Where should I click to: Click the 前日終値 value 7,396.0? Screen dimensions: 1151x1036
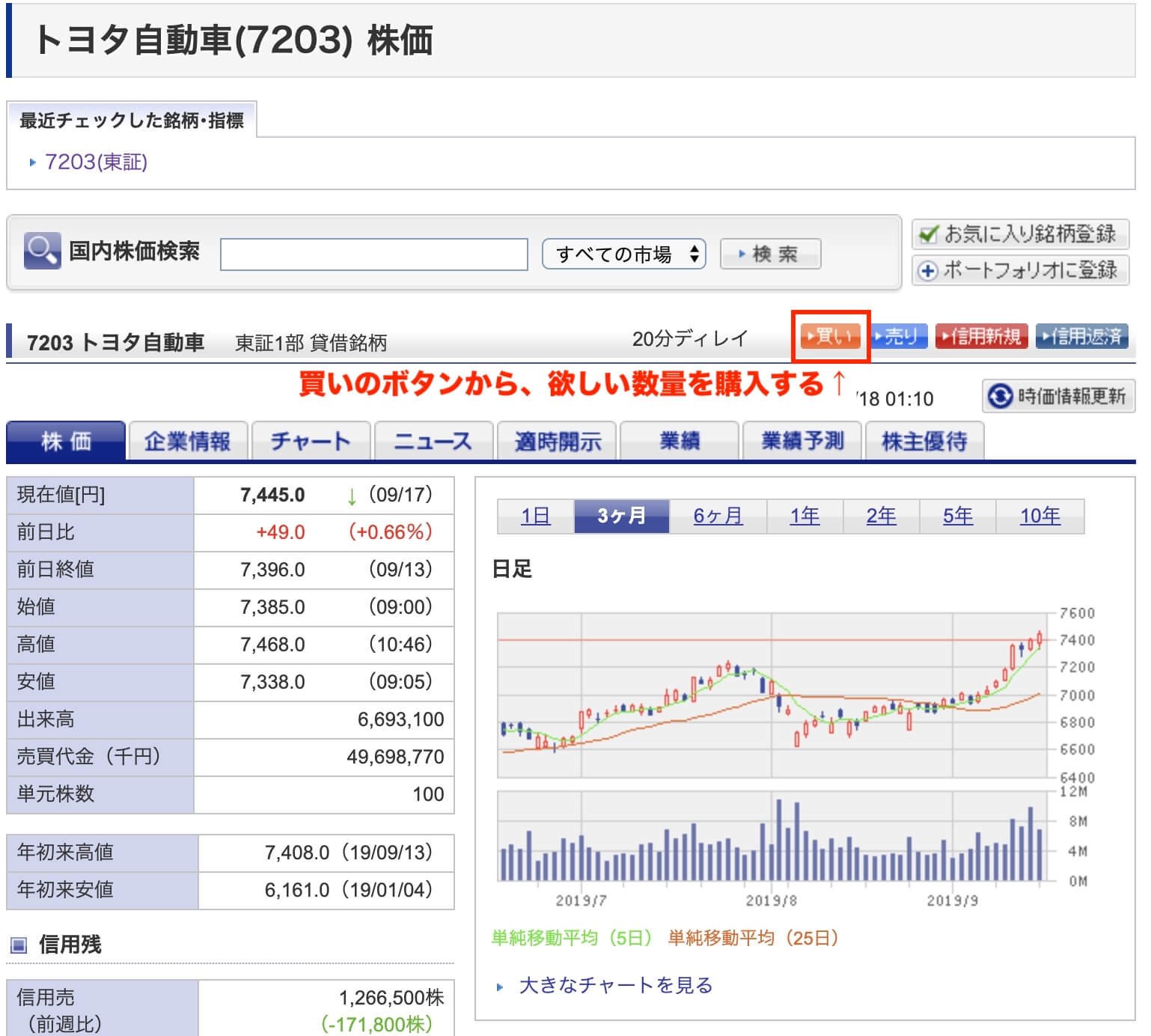pos(272,570)
